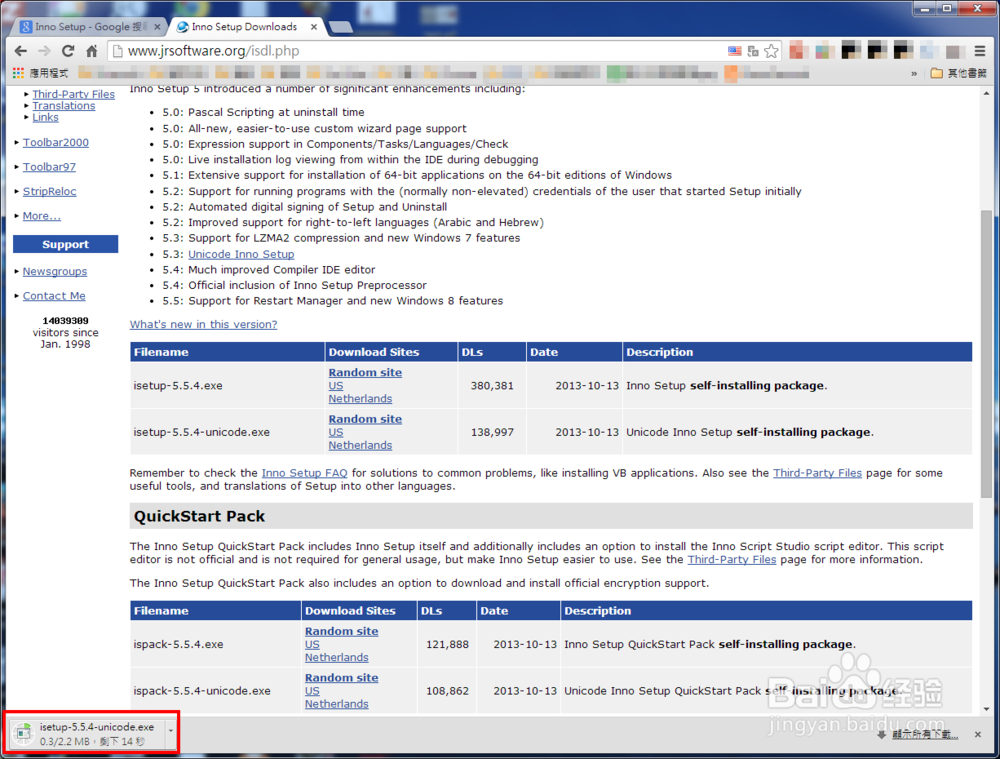Screen dimensions: 1000x759
Task: Click US site for ispack-5.5.4.exe
Action: pyautogui.click(x=312, y=645)
